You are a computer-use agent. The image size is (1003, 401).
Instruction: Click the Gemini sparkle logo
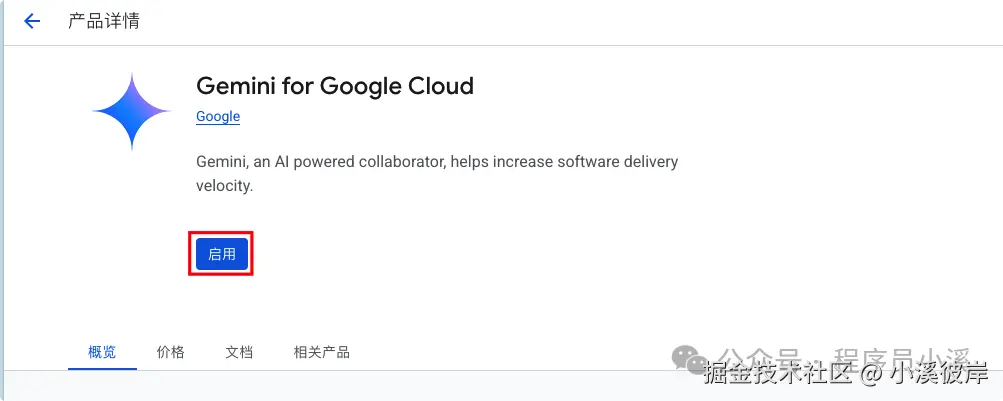(x=132, y=112)
